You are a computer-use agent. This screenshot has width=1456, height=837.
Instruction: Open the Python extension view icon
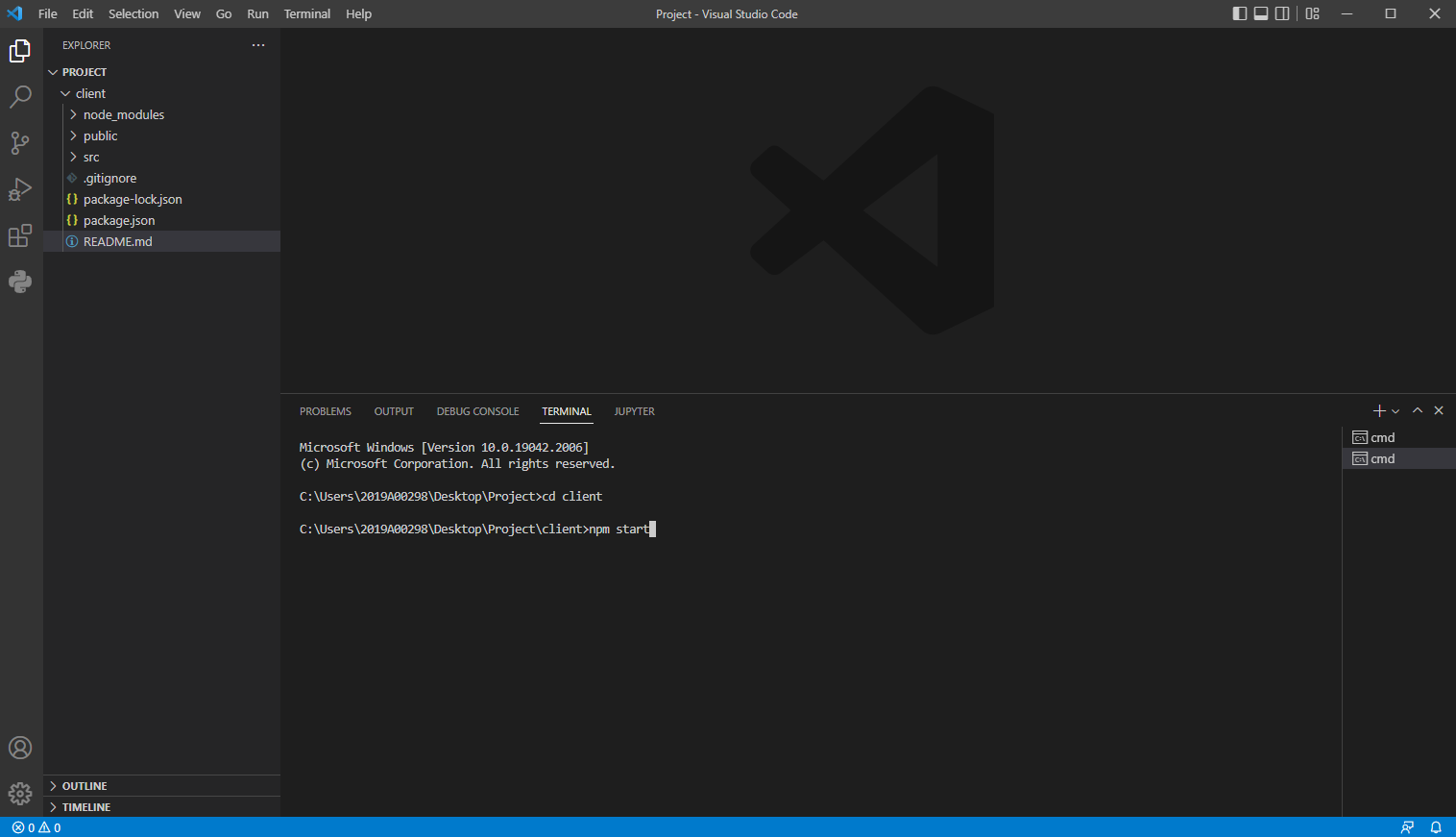click(x=20, y=282)
